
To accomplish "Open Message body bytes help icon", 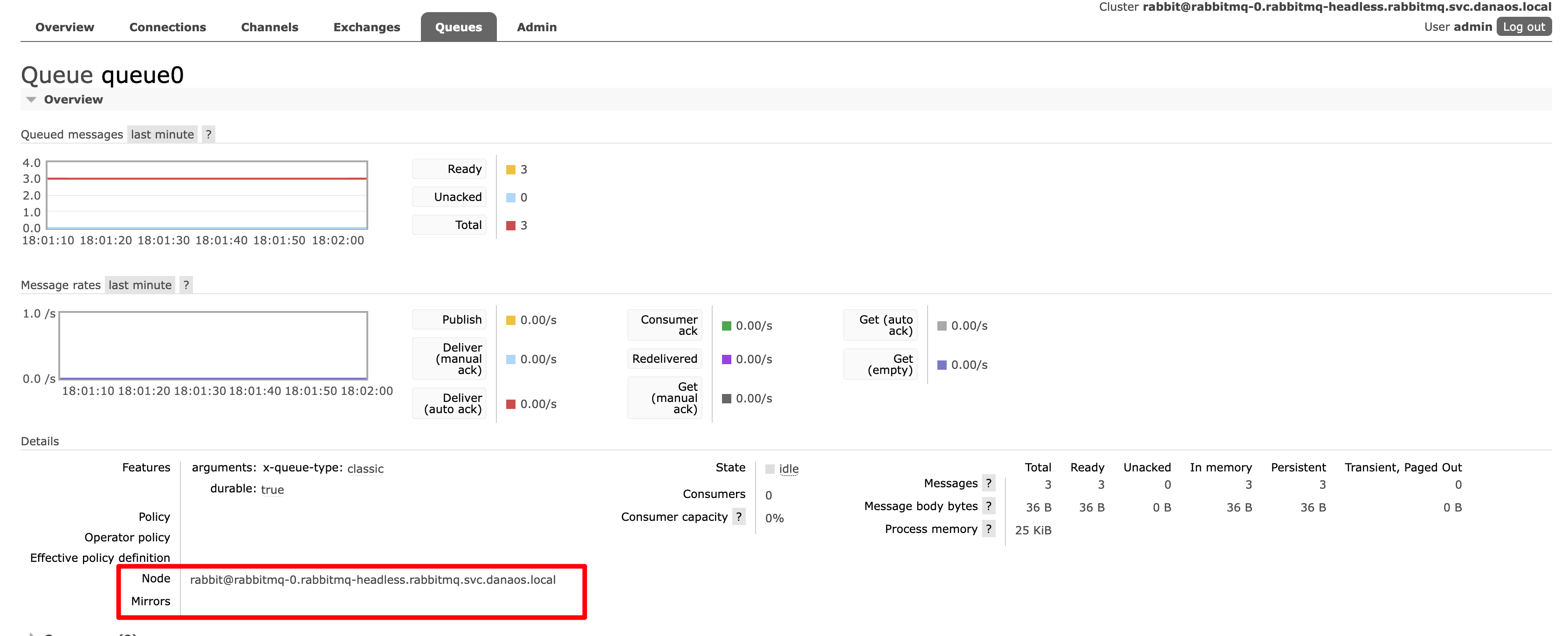I will 988,505.
